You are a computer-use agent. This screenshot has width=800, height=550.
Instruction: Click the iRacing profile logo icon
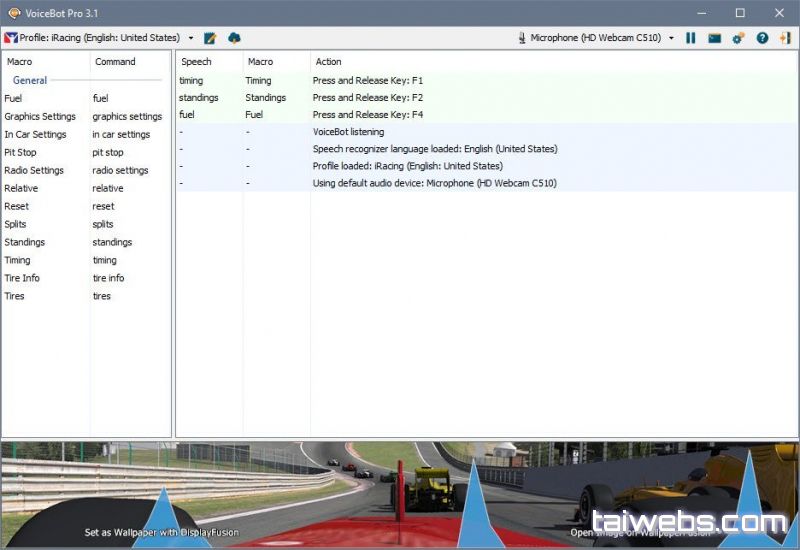11,38
